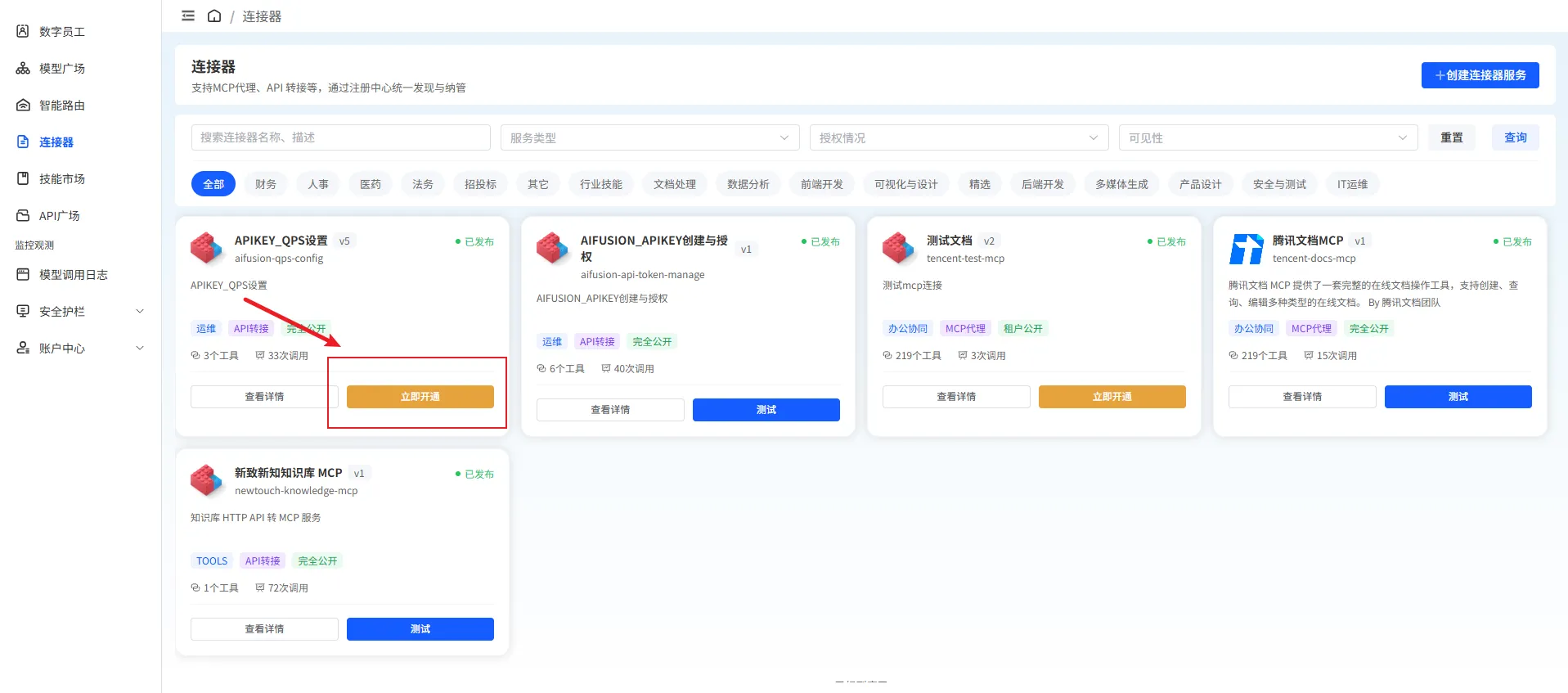
Task: Click the 安全护栏 shield icon
Action: tap(23, 311)
